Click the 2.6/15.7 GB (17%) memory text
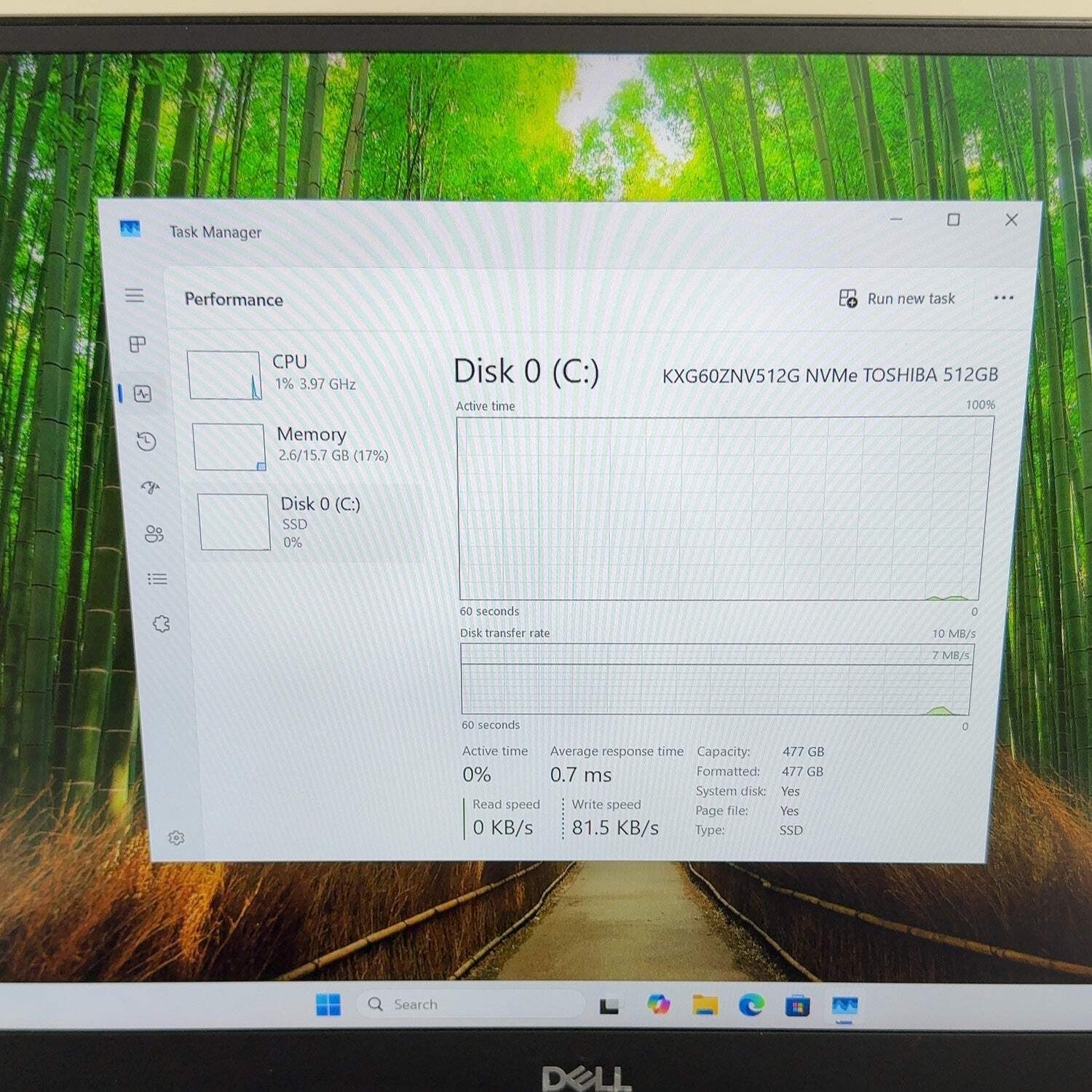Viewport: 1092px width, 1092px height. [333, 456]
